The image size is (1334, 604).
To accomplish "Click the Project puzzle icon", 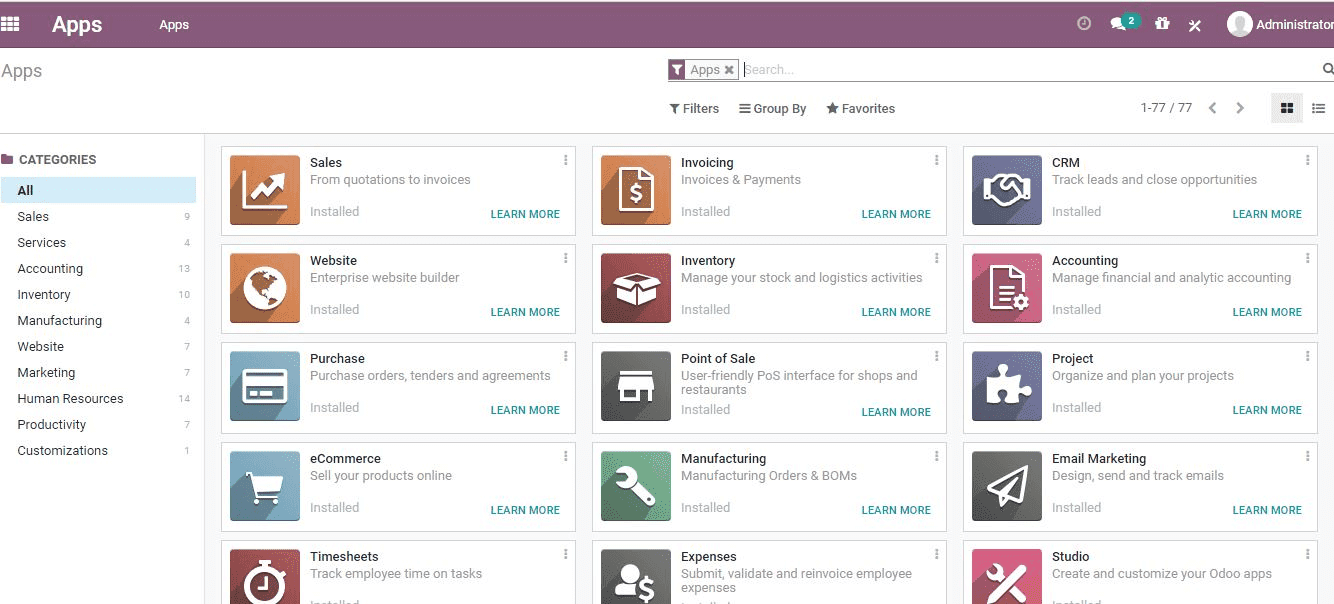I will click(1007, 386).
